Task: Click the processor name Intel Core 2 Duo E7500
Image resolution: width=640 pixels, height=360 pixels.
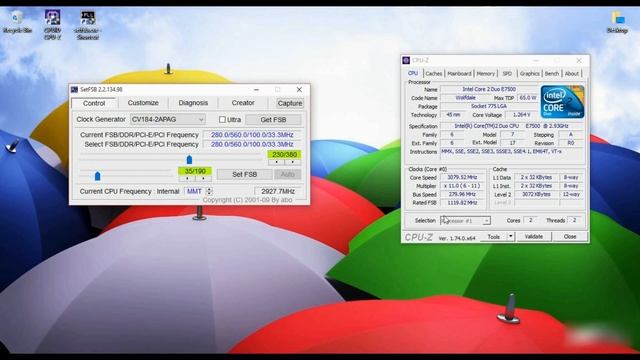Action: point(489,89)
